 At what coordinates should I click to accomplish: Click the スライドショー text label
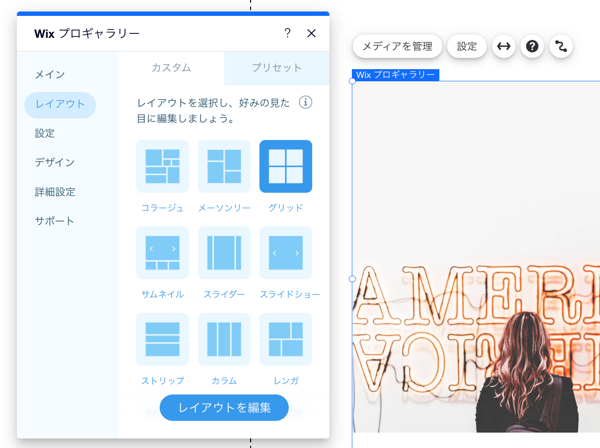(290, 295)
